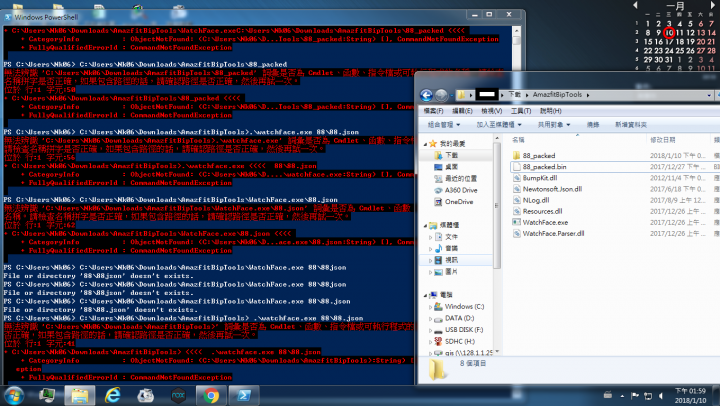Open the 共用對象 dropdown

[554, 124]
